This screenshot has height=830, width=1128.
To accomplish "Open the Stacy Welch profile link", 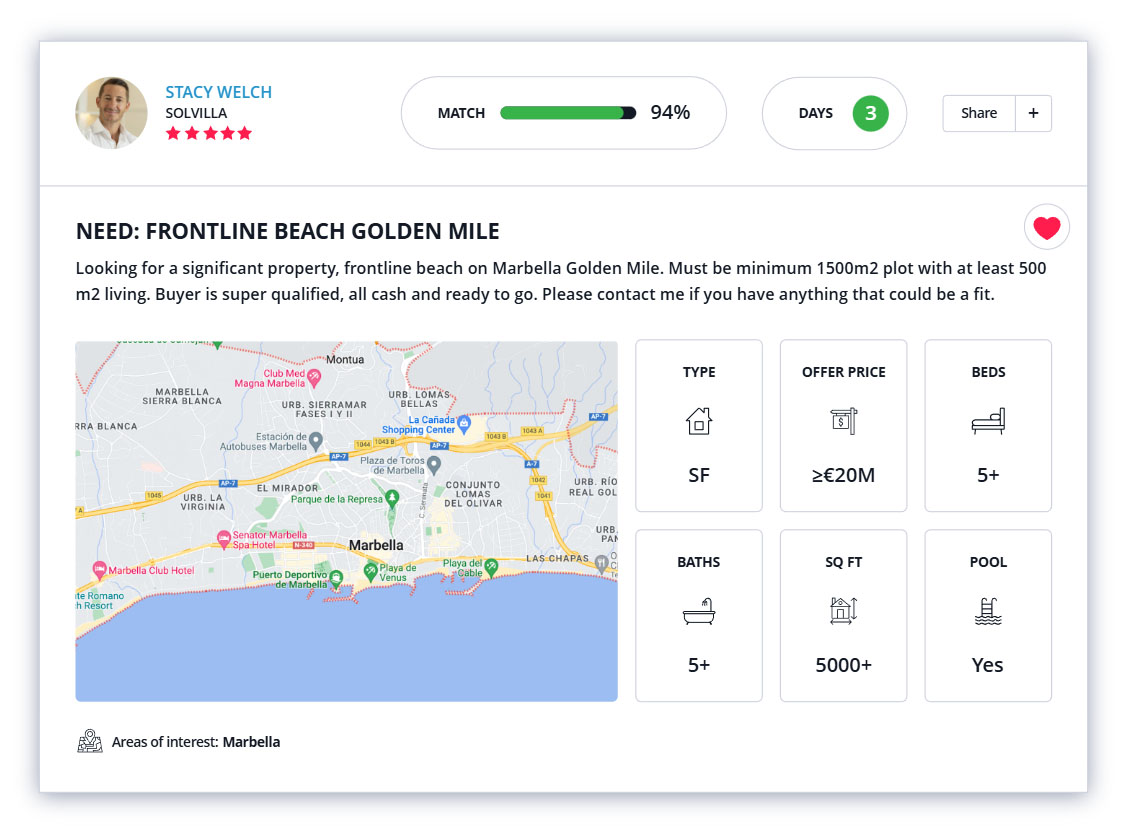I will [218, 91].
